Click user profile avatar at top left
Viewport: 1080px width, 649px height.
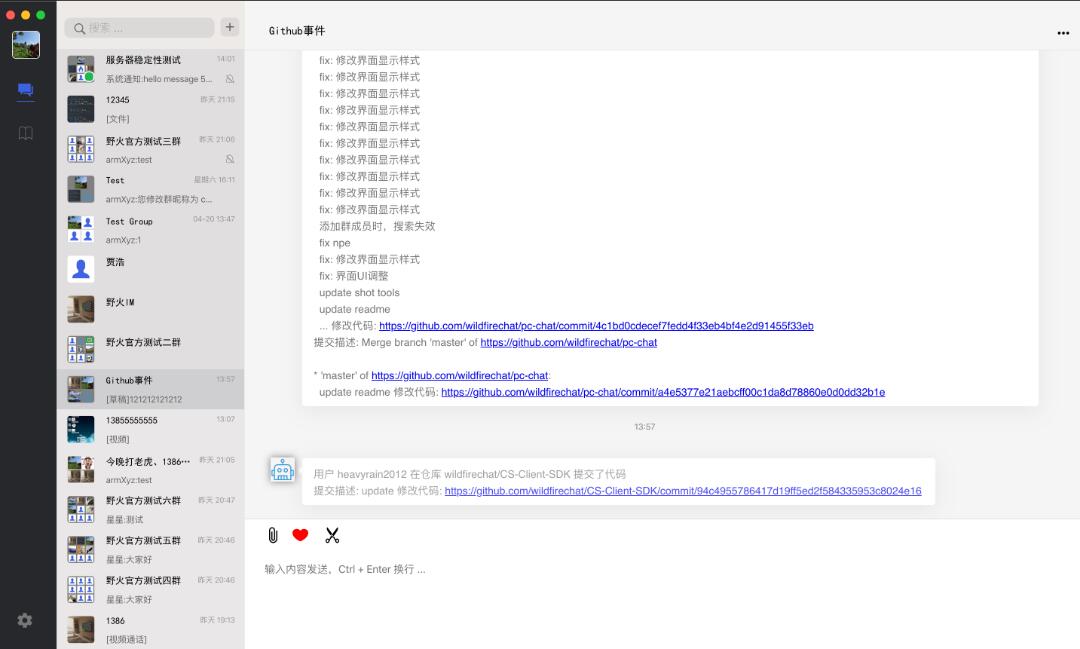(x=26, y=45)
